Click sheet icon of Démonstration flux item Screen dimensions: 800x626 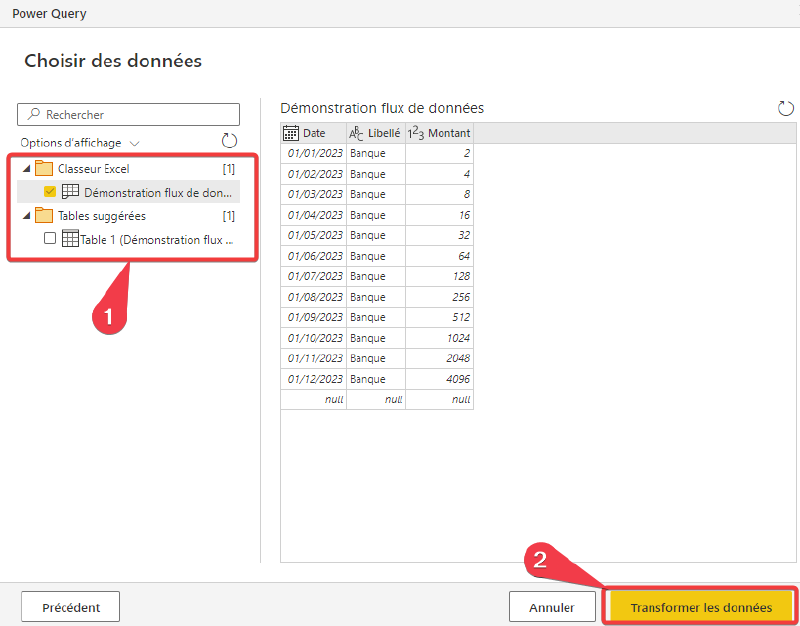[x=70, y=191]
